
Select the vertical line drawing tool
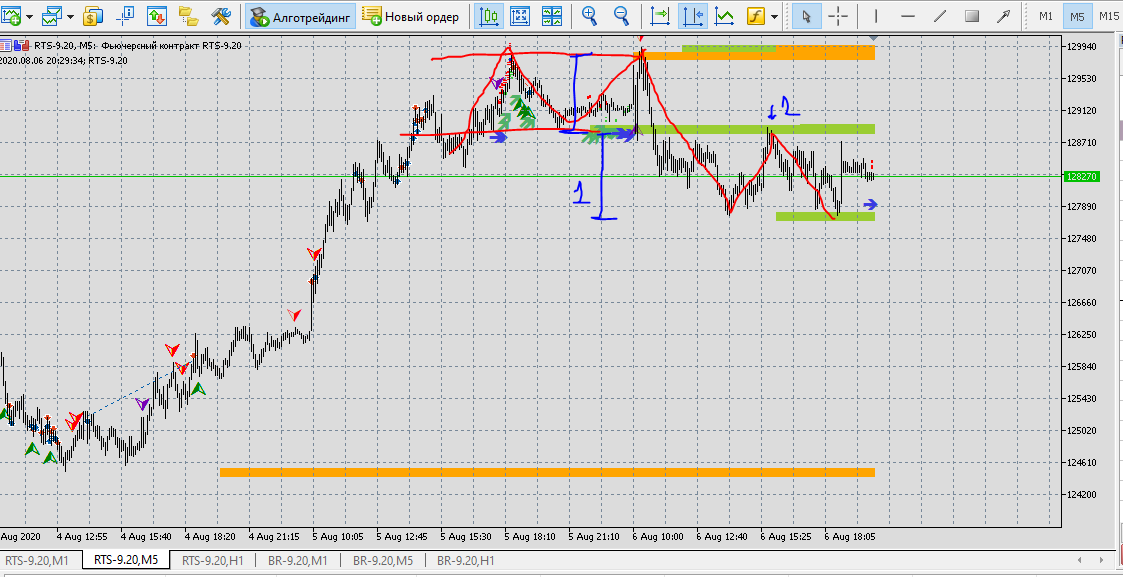pos(875,16)
